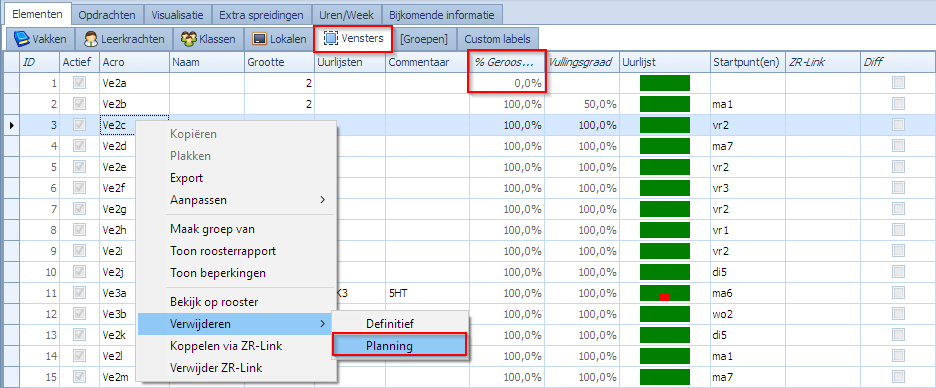The width and height of the screenshot is (936, 388).
Task: Toggle the Actief checkbox for Ve2e
Action: [x=79, y=167]
